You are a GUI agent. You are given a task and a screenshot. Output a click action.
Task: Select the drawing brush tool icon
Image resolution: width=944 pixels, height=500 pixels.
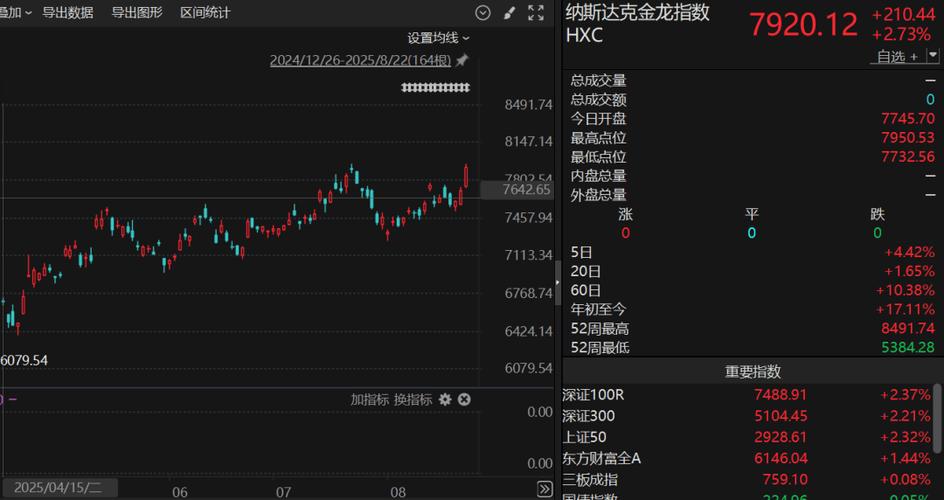tap(509, 13)
